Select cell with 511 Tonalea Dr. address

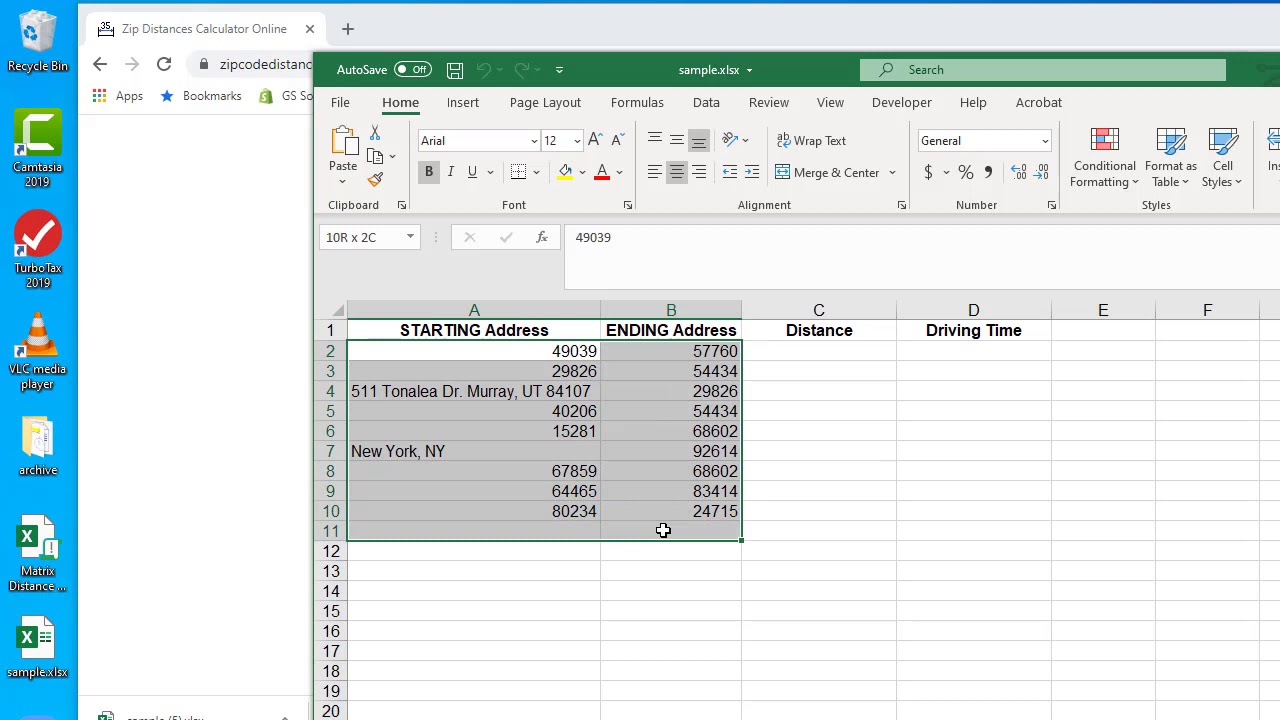tap(474, 391)
